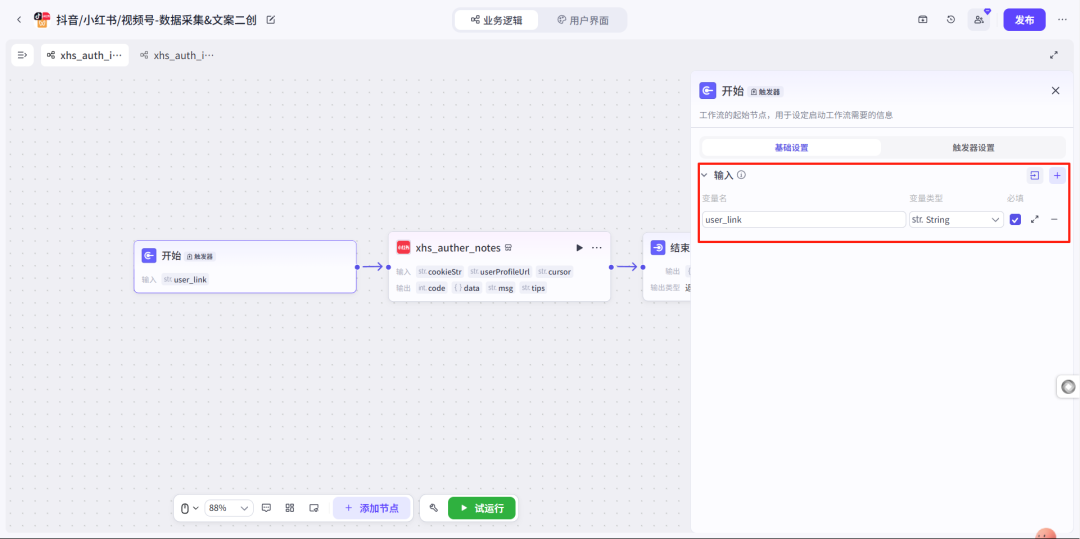Select the xhs_auther_notes node title
The height and width of the screenshot is (539, 1080).
(x=458, y=248)
